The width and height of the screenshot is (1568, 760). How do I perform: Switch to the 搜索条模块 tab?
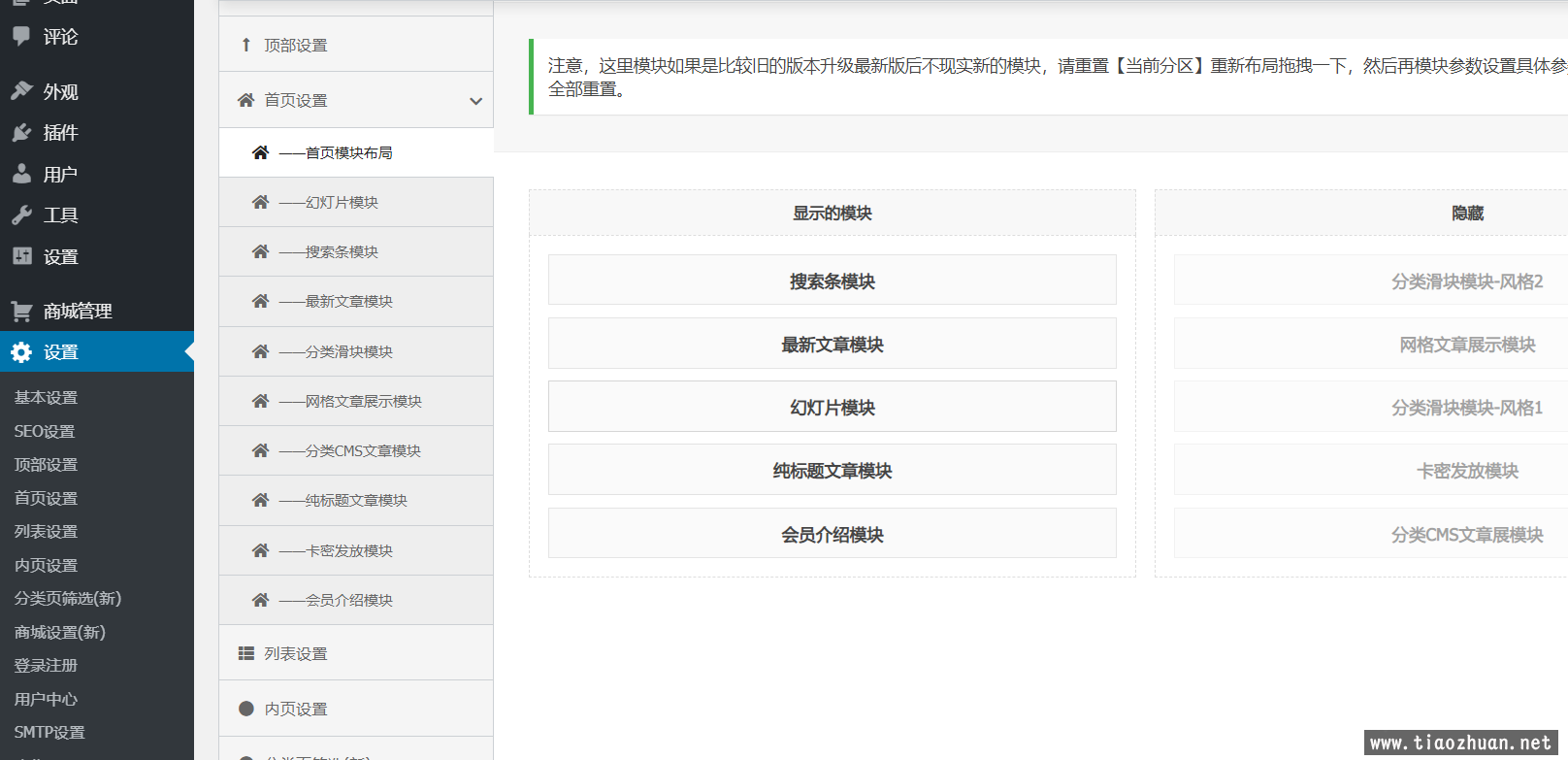[342, 251]
